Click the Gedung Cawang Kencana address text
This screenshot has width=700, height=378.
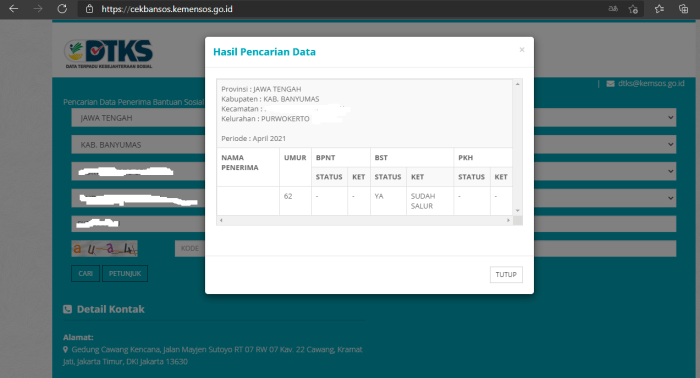pyautogui.click(x=212, y=355)
